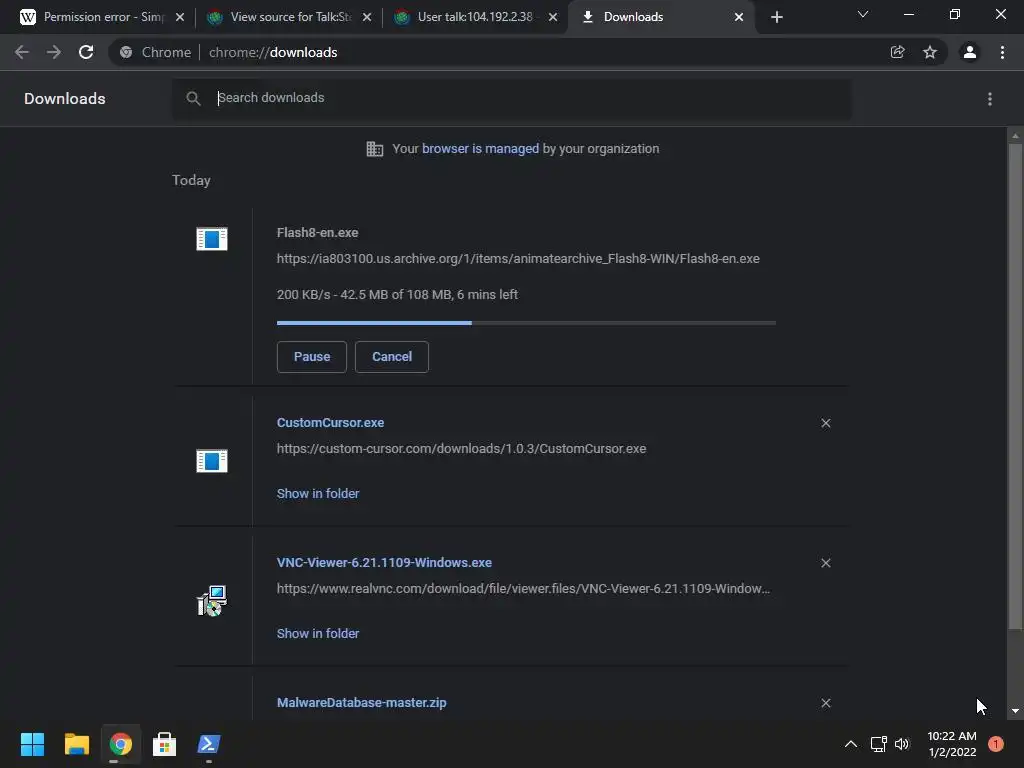Click the scrollbar up arrow

[1015, 136]
